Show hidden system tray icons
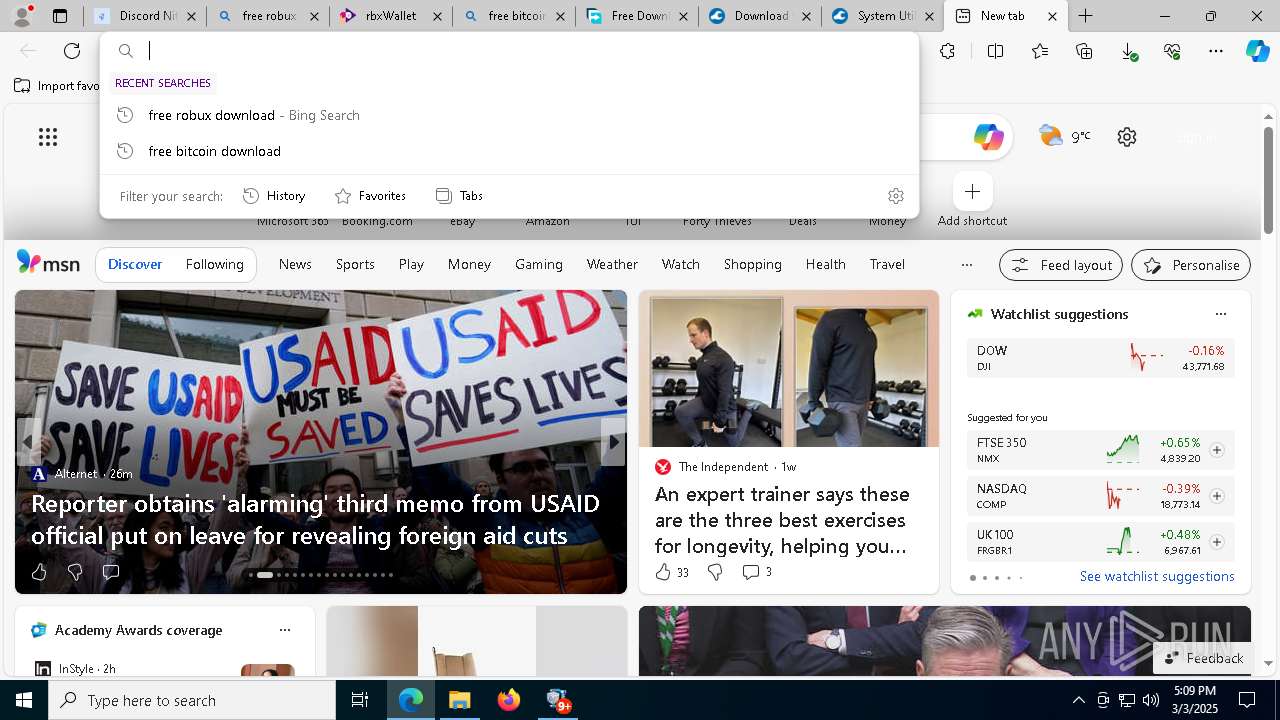The width and height of the screenshot is (1280, 720). click(1078, 700)
